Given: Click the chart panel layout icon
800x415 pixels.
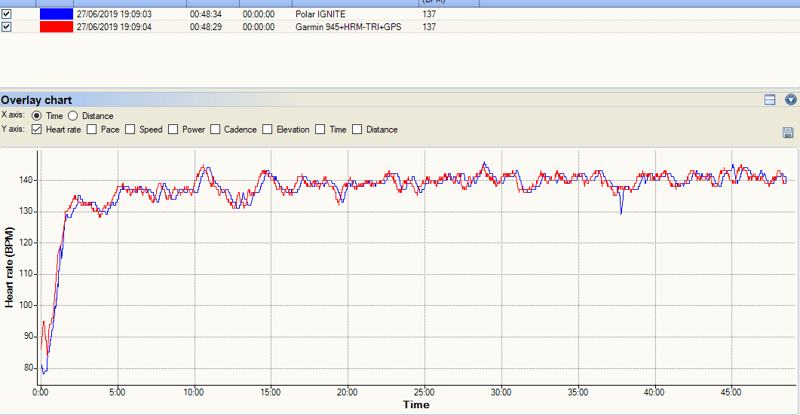Looking at the screenshot, I should pyautogui.click(x=769, y=100).
